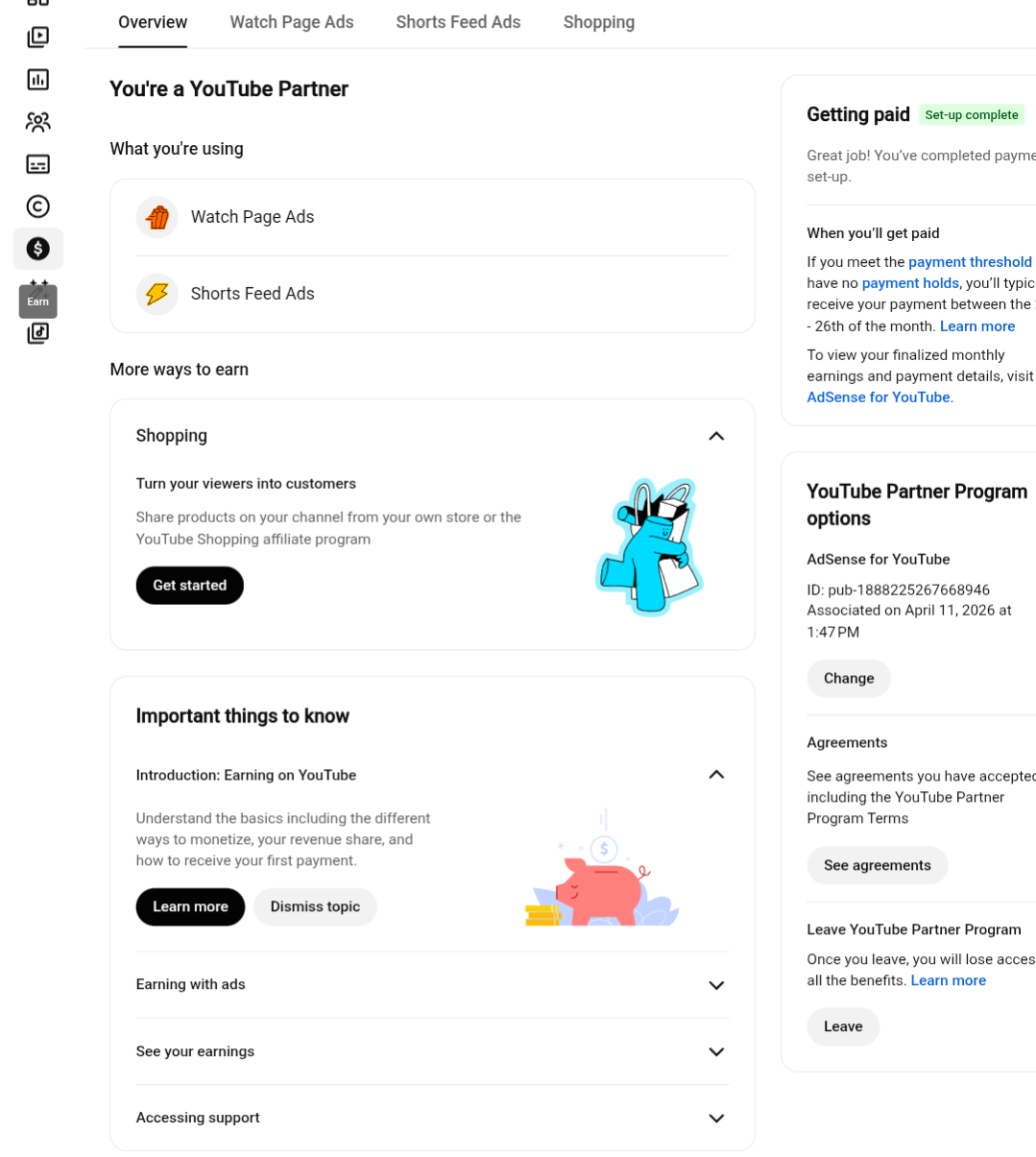Open the Analytics bar chart icon

pos(37,79)
